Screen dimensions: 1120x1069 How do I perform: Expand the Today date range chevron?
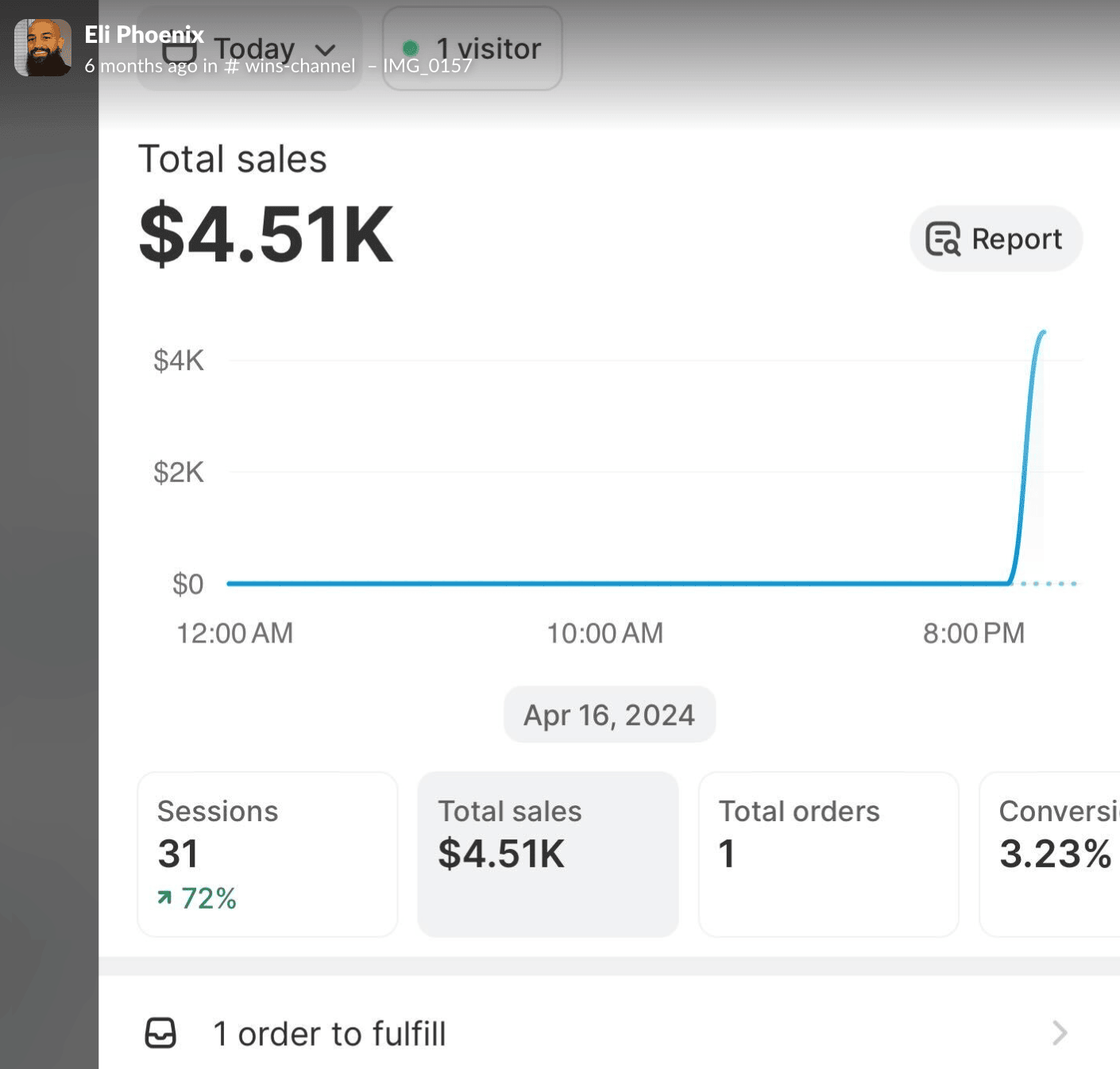(326, 50)
